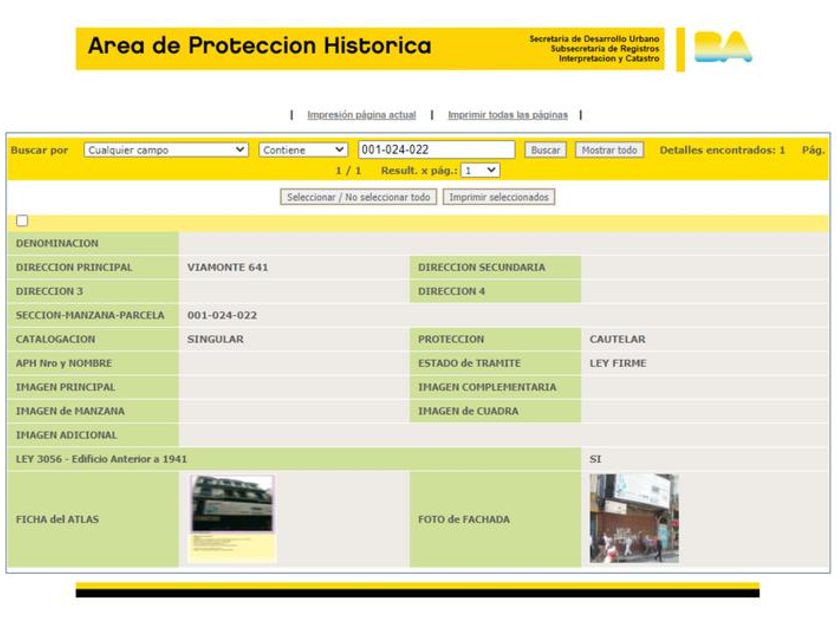Screen dimensions: 840x630
Task: Click the 'Mostrar todo' button
Action: pos(609,150)
